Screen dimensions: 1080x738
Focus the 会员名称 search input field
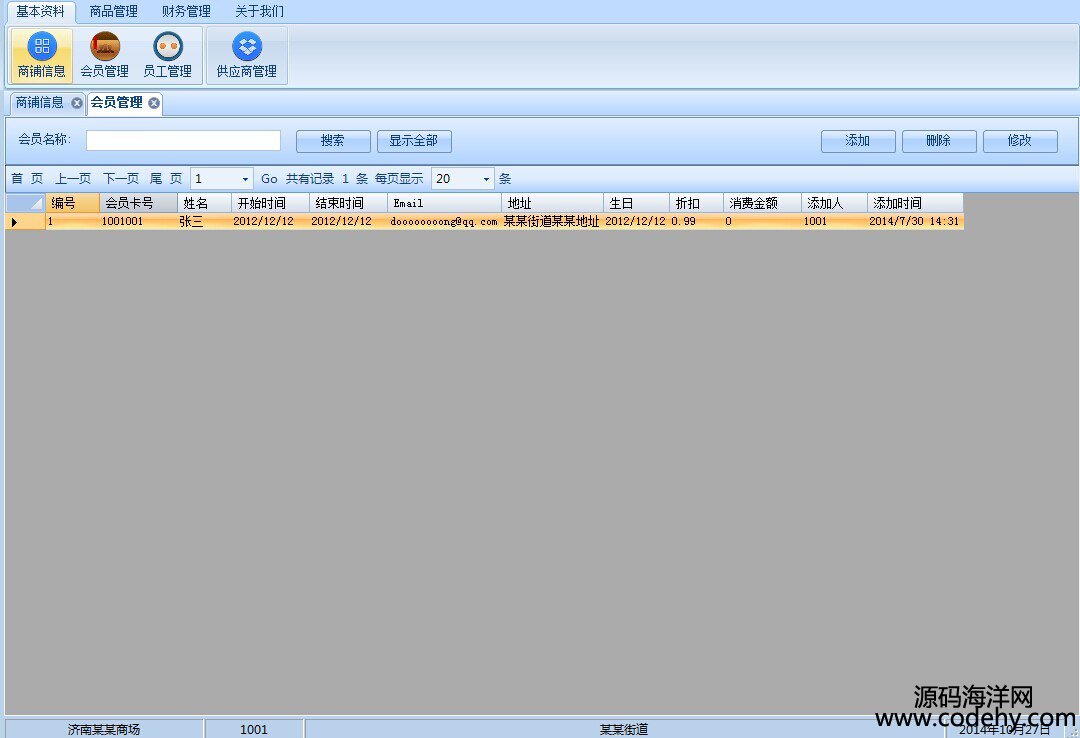click(183, 141)
